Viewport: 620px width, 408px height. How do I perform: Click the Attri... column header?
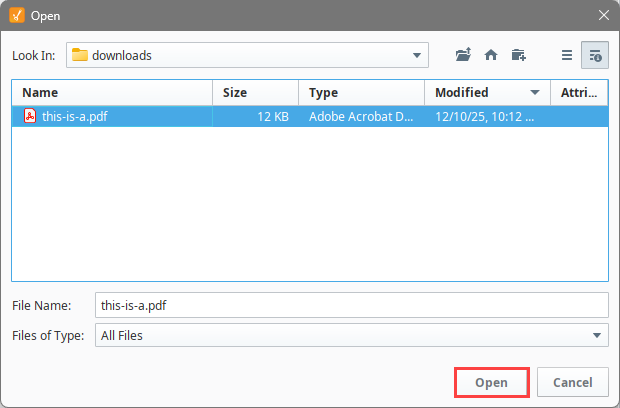[x=578, y=93]
